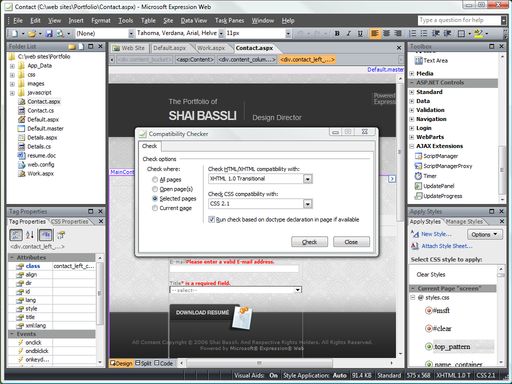Select web.config in Folder List
The height and width of the screenshot is (384, 512).
[41, 165]
